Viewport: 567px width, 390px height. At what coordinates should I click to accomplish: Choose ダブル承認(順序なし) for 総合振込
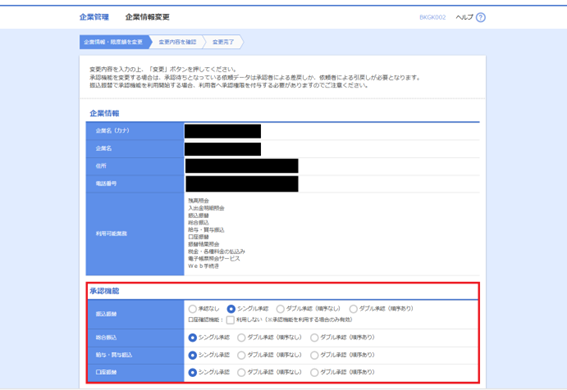(x=241, y=338)
